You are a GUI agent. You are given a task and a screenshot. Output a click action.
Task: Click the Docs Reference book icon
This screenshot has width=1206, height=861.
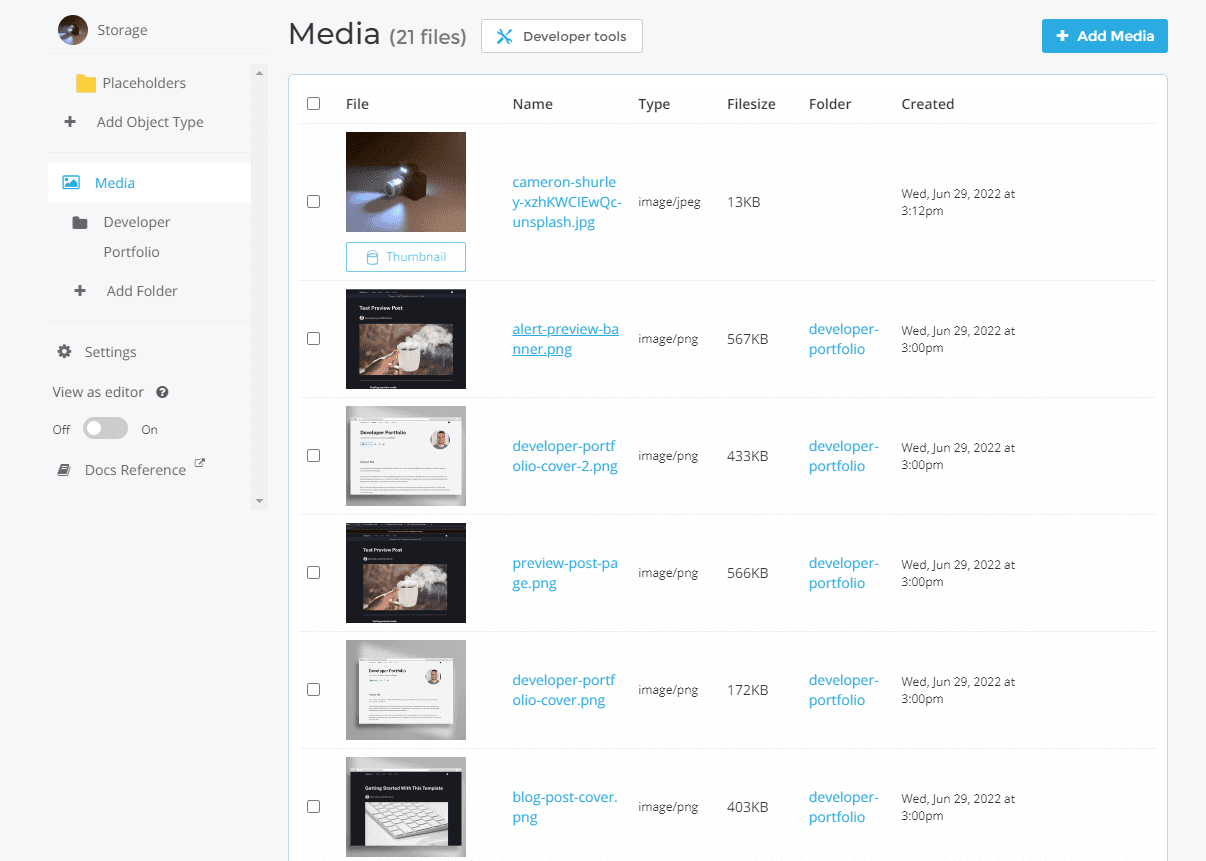point(64,470)
